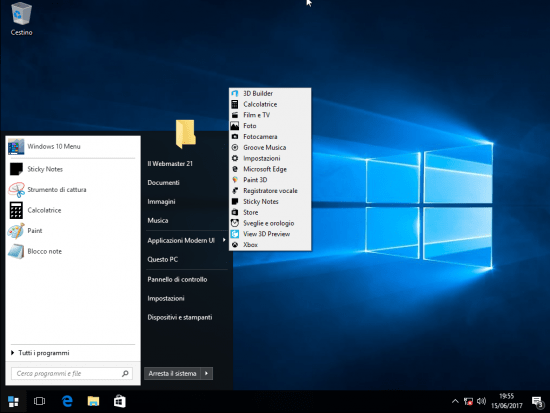This screenshot has width=550, height=413.
Task: Open the Cestino recycle bin icon
Action: tap(21, 13)
